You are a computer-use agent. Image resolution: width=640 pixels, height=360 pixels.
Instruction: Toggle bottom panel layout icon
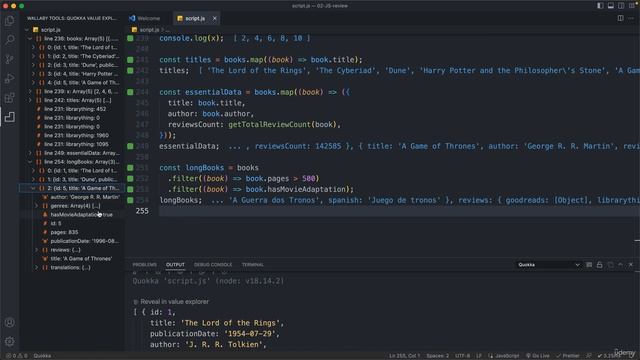pos(611,6)
